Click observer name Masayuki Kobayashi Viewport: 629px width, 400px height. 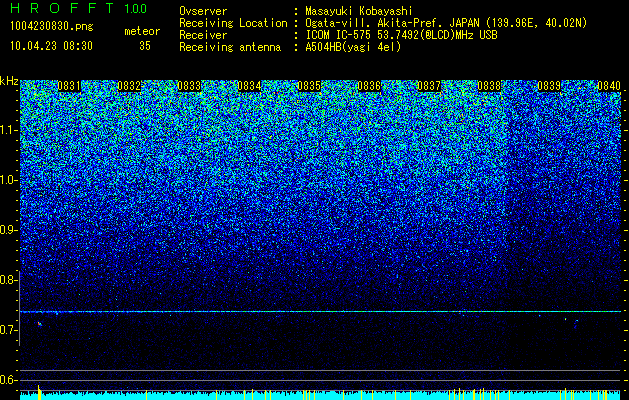point(359,11)
